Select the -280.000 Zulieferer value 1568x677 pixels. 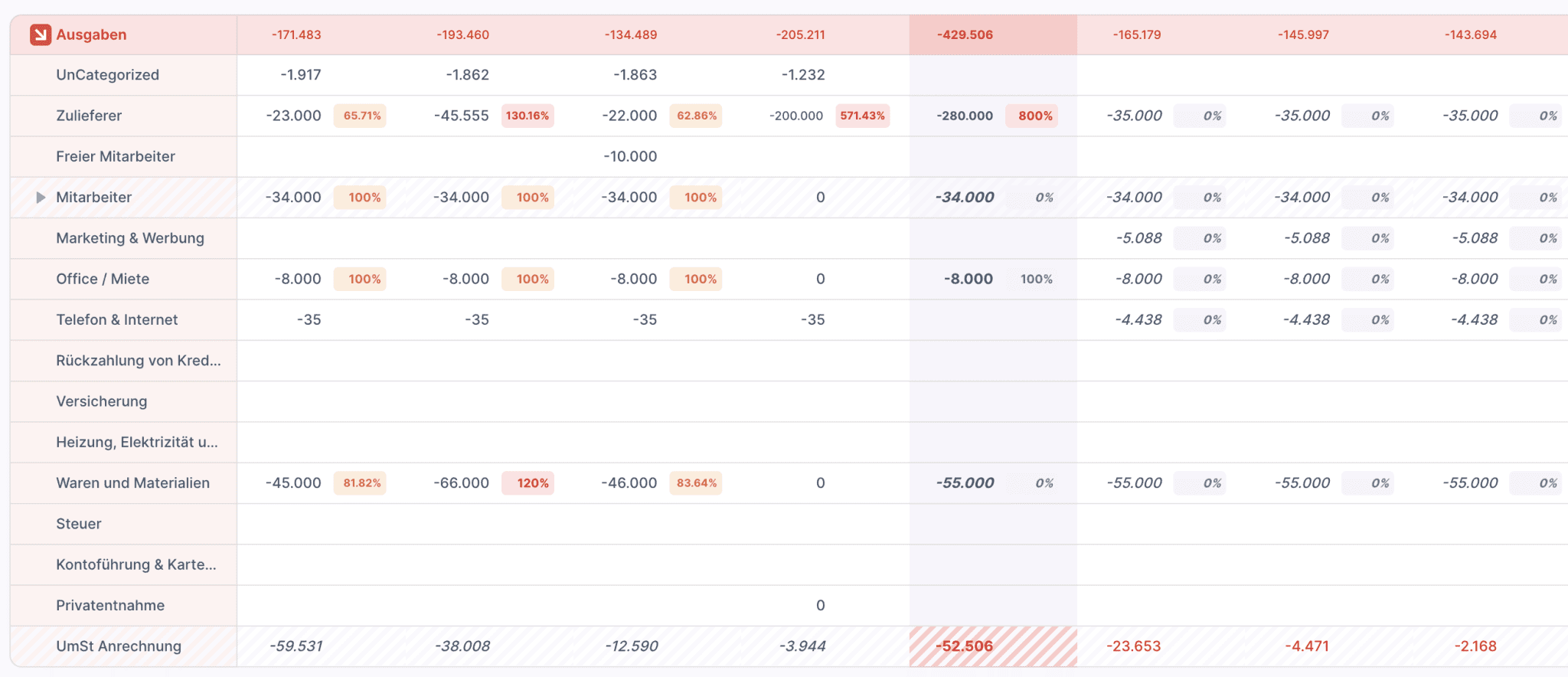point(965,116)
